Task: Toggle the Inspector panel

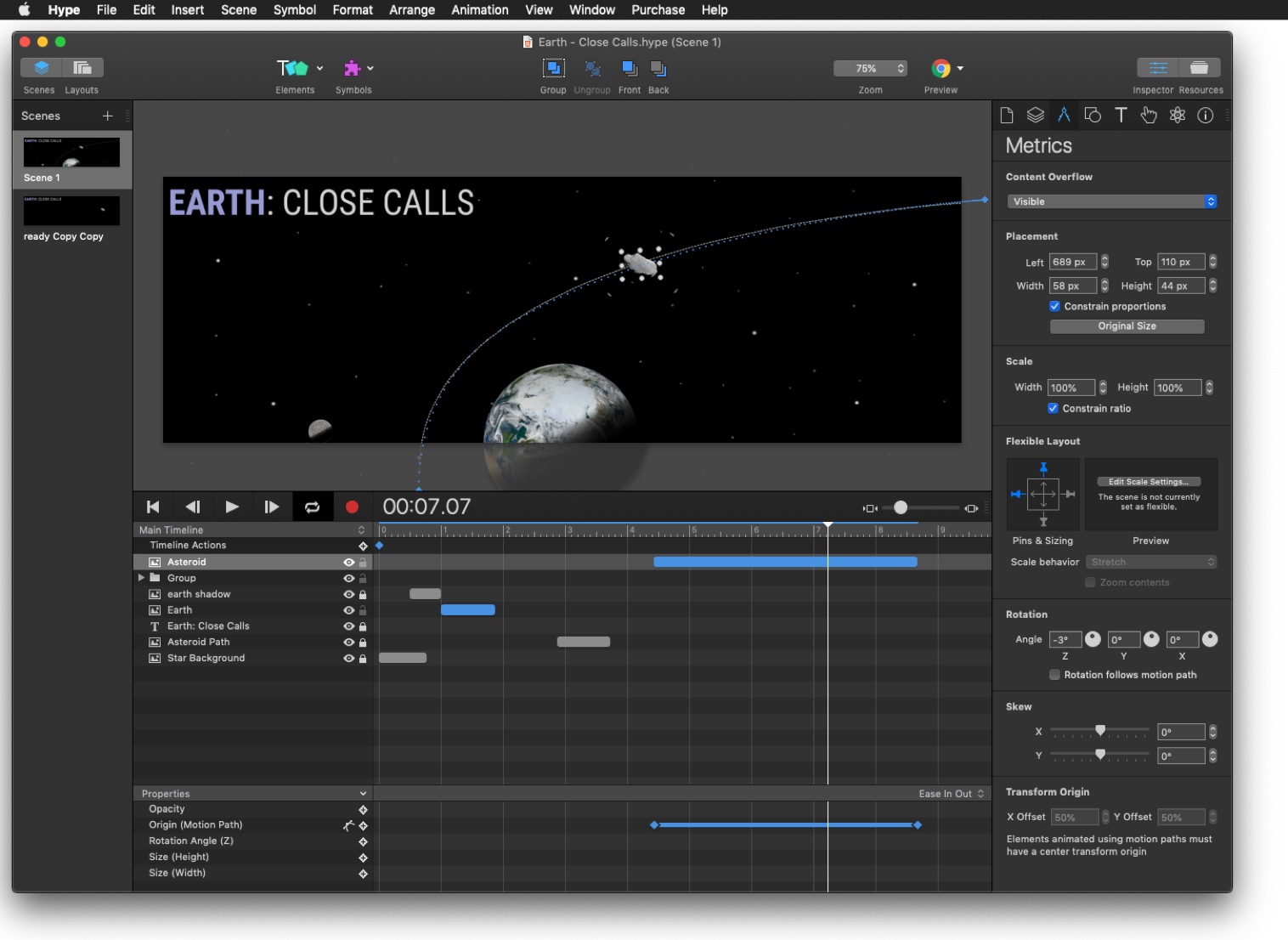Action: point(1158,68)
